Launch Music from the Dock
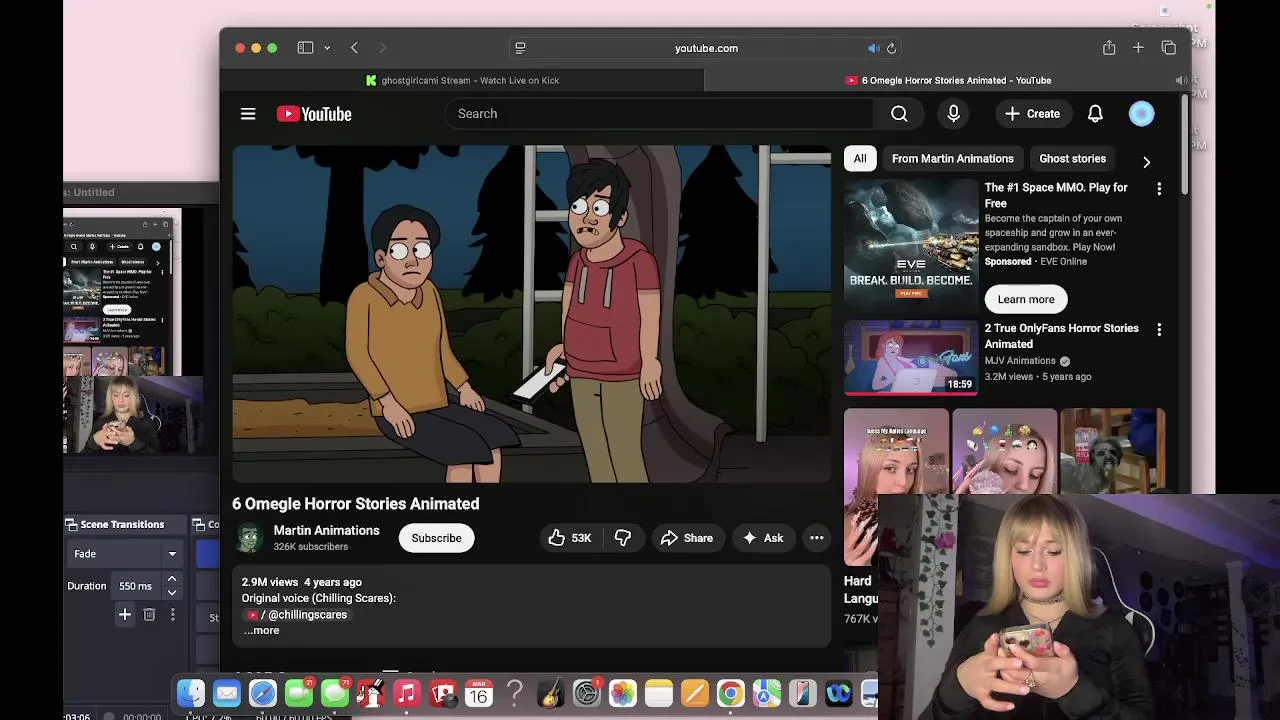 coord(406,693)
